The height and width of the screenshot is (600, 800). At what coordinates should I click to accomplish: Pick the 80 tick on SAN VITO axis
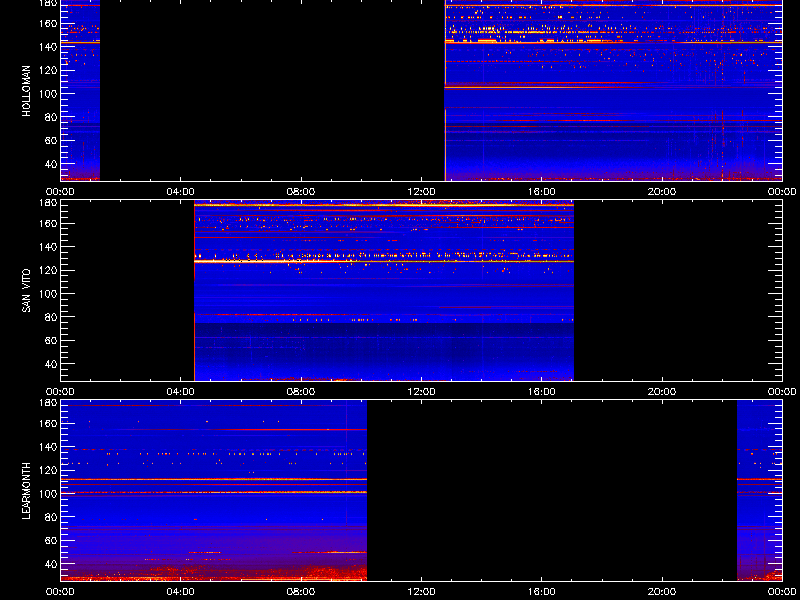point(51,317)
